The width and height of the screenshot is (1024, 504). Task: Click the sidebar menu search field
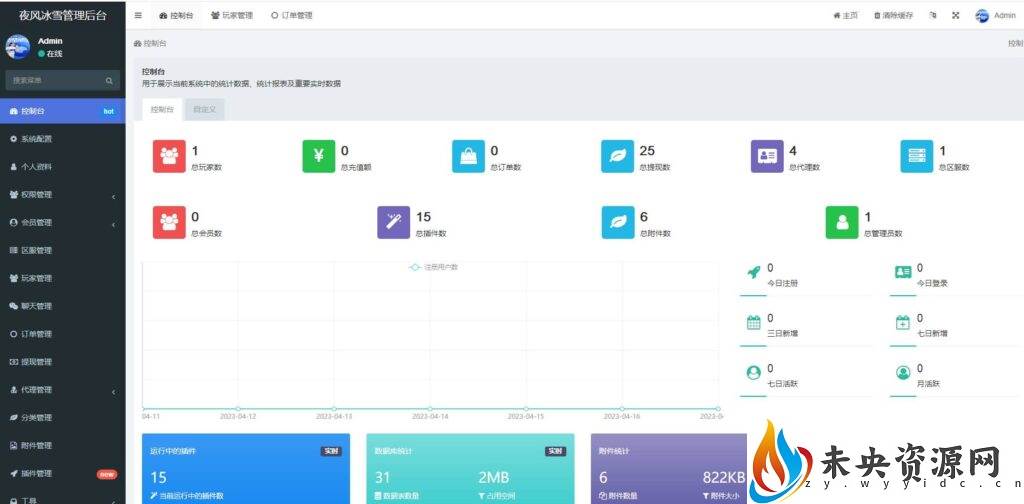click(x=55, y=80)
